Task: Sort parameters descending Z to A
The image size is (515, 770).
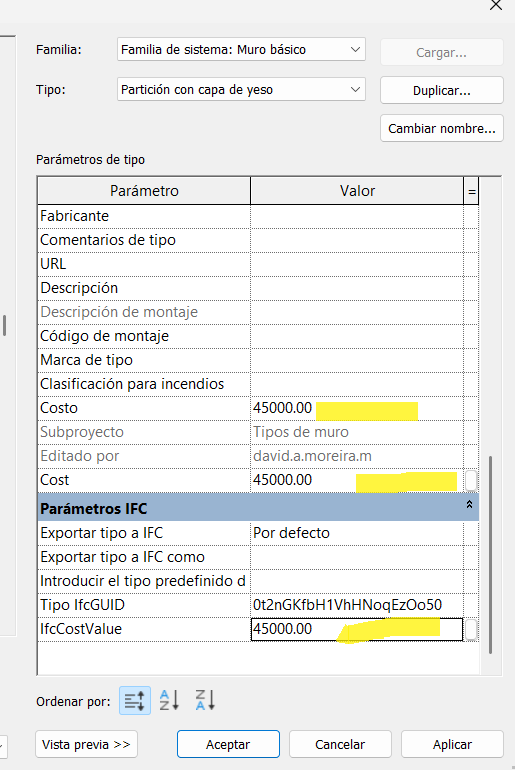Action: 205,701
